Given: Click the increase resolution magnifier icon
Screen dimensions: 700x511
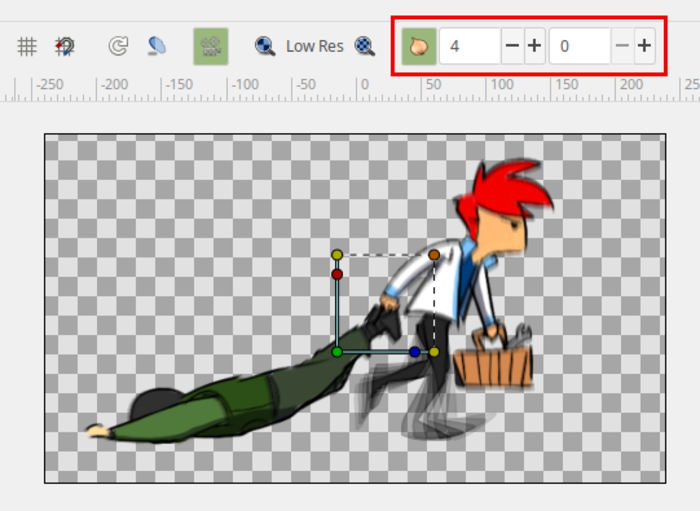Looking at the screenshot, I should pos(365,46).
